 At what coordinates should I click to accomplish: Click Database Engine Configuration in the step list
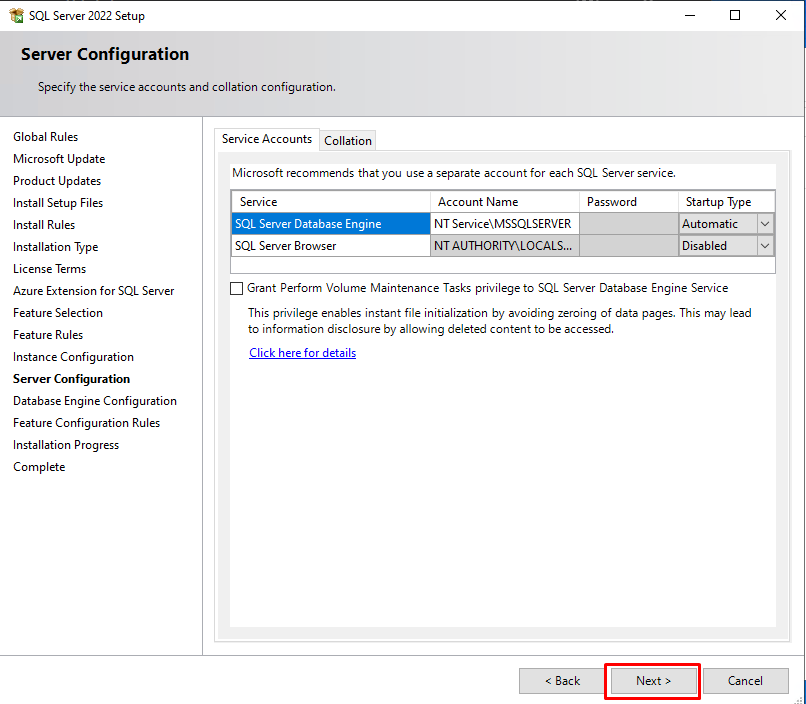click(x=95, y=401)
